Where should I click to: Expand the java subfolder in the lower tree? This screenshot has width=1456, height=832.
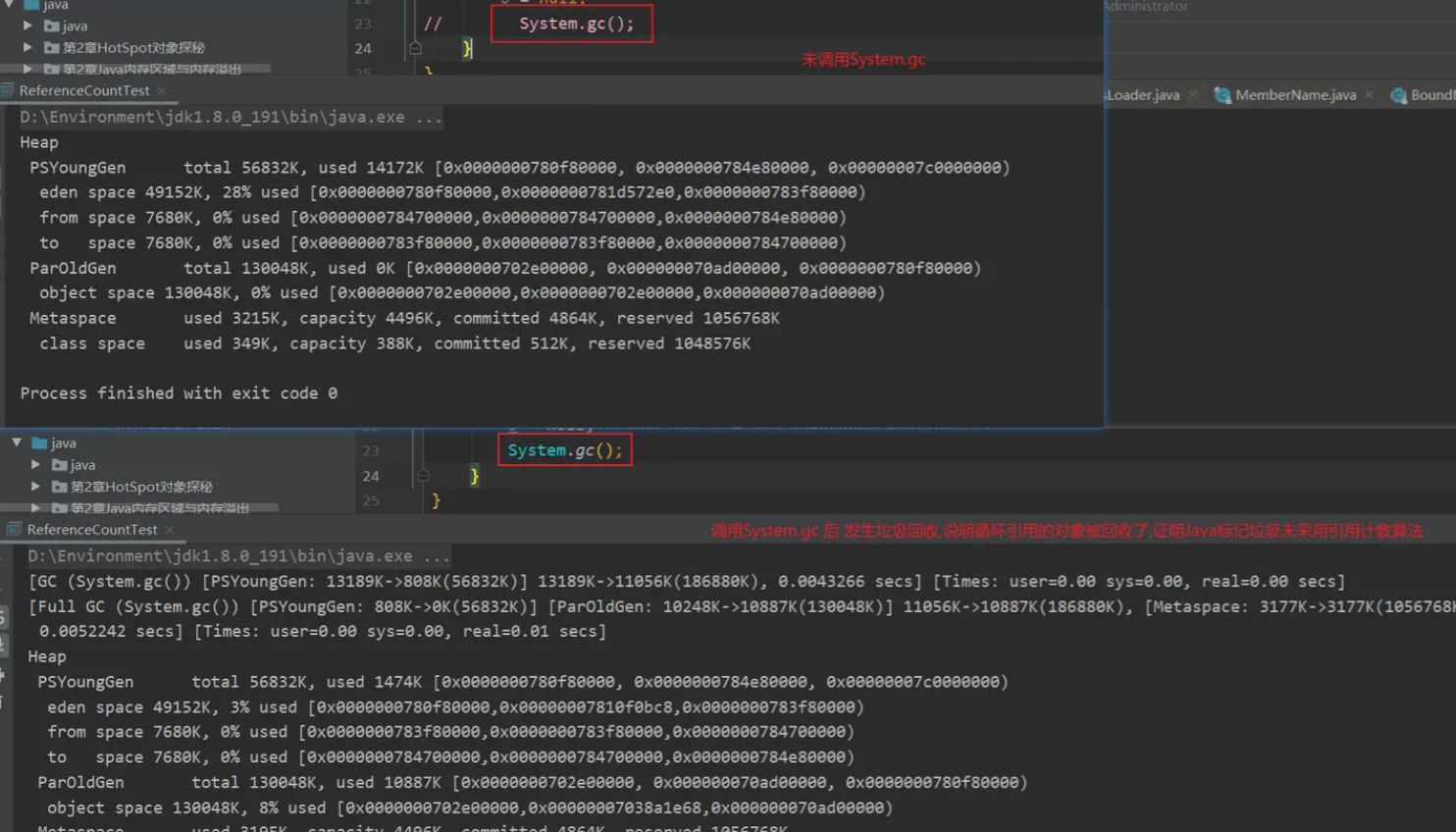click(x=35, y=465)
